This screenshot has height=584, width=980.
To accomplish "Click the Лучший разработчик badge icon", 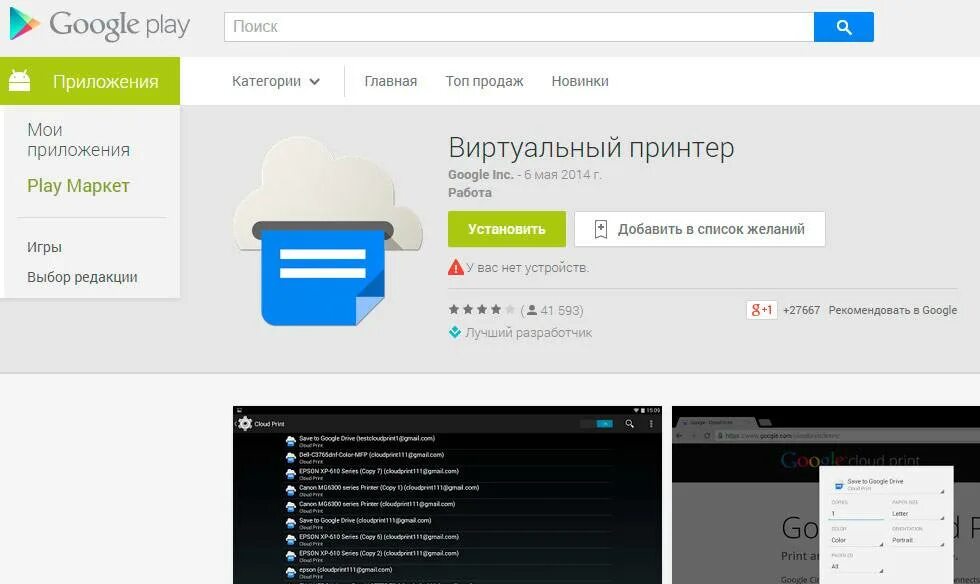I will pyautogui.click(x=455, y=332).
